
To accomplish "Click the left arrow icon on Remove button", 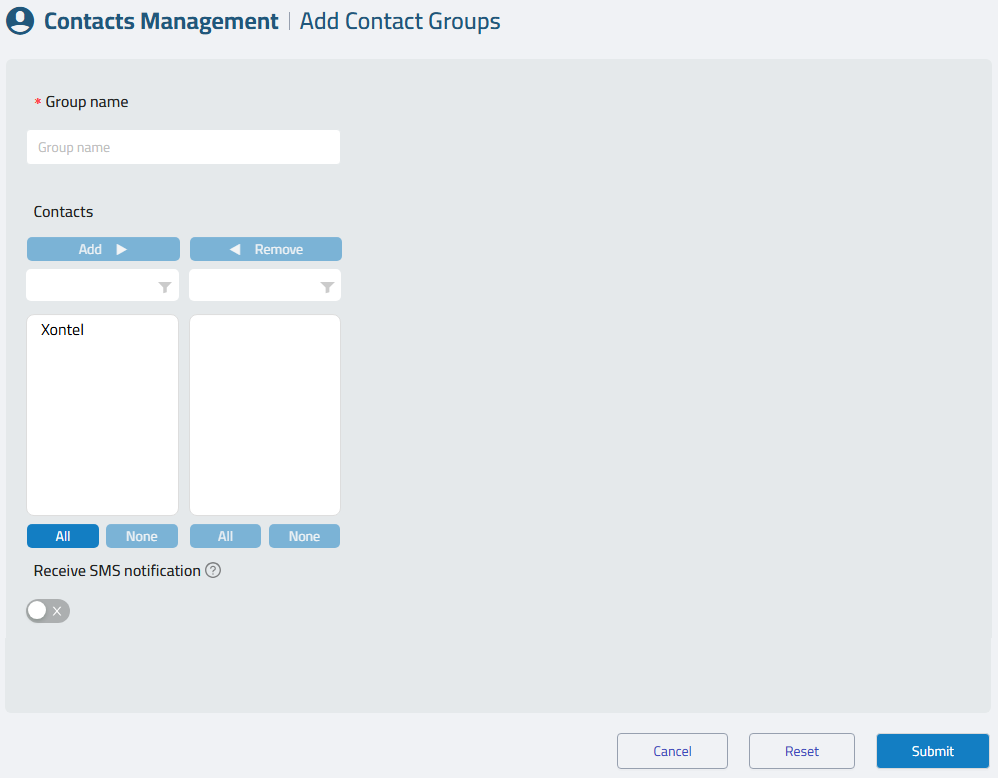I will click(235, 250).
